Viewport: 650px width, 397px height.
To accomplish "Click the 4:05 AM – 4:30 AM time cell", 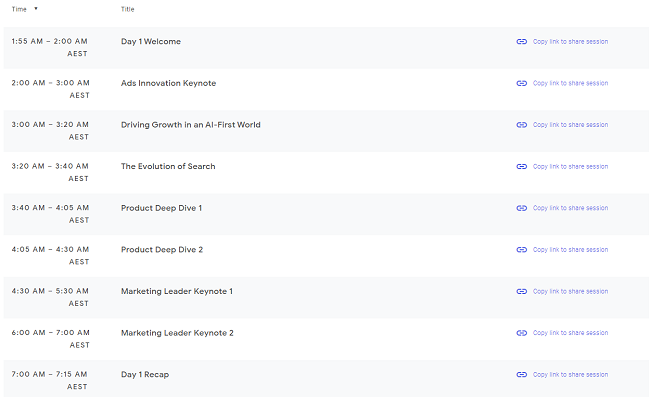I will click(x=50, y=255).
